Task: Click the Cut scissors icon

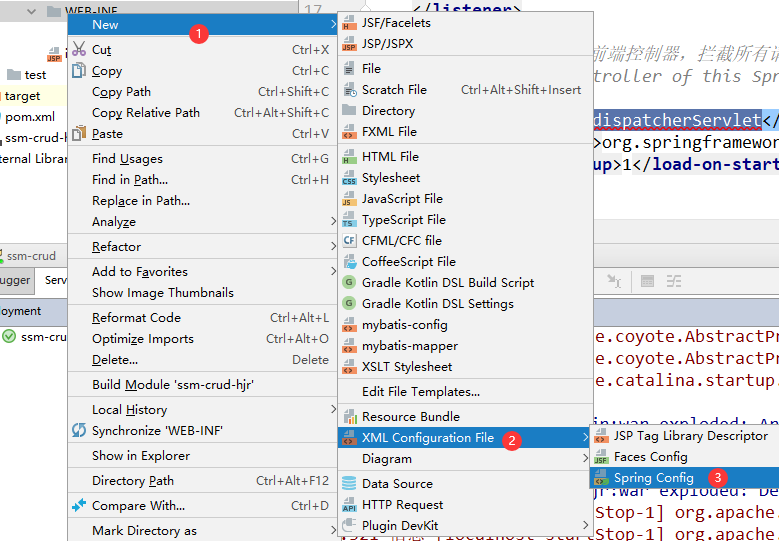Action: (79, 49)
